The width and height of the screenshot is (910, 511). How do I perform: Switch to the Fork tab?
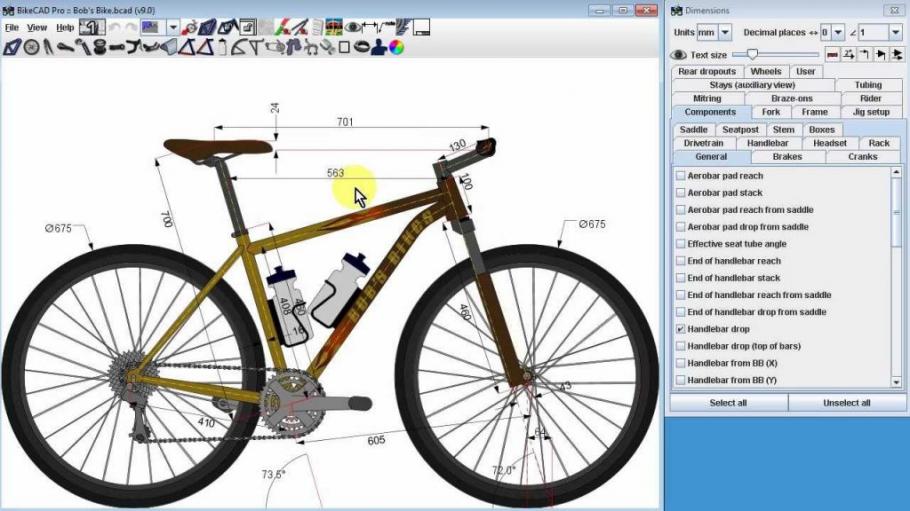tap(771, 112)
